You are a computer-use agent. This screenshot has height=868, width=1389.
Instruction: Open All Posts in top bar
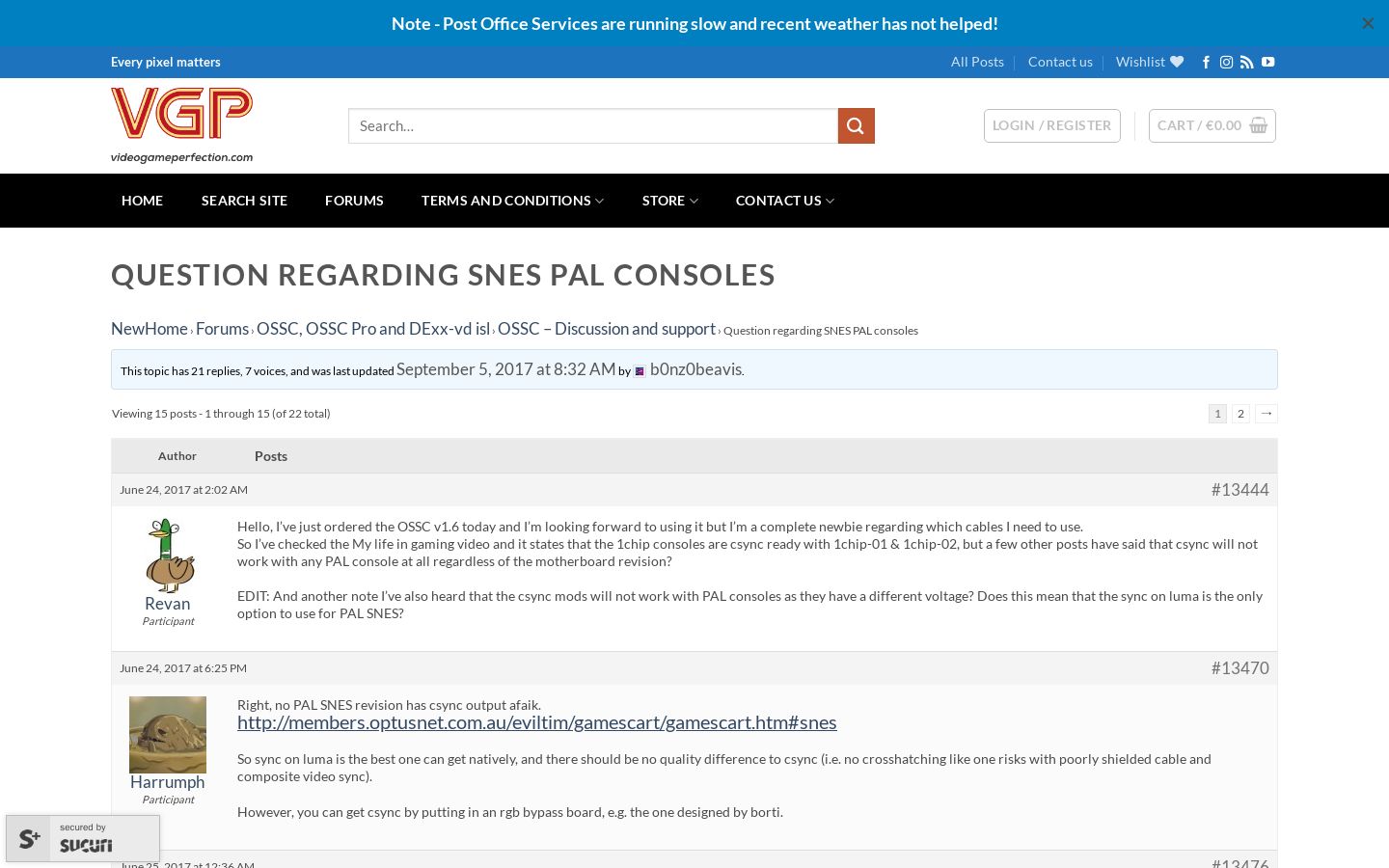pos(977,62)
